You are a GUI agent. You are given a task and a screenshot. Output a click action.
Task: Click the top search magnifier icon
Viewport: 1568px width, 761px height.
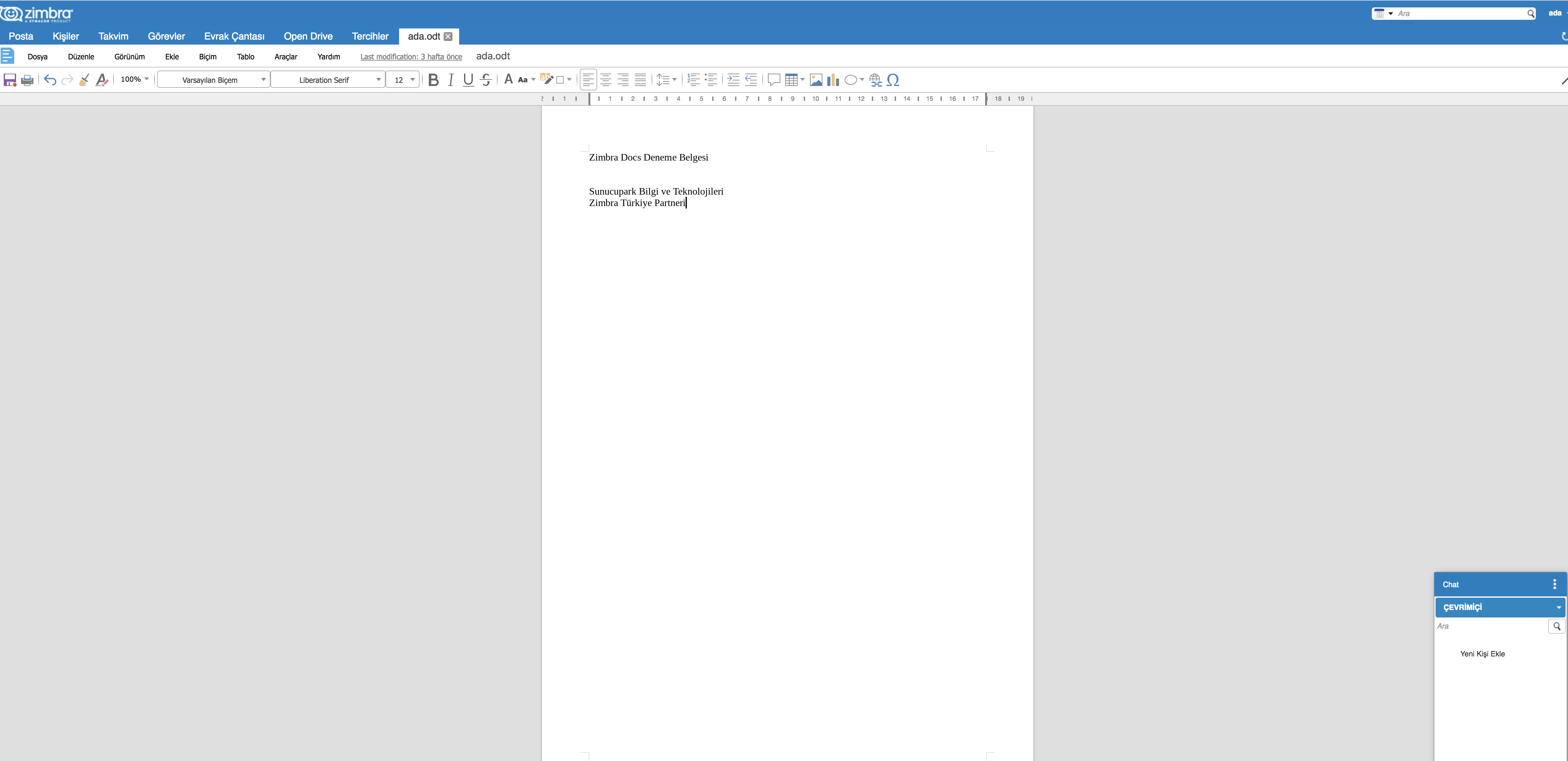[1530, 13]
